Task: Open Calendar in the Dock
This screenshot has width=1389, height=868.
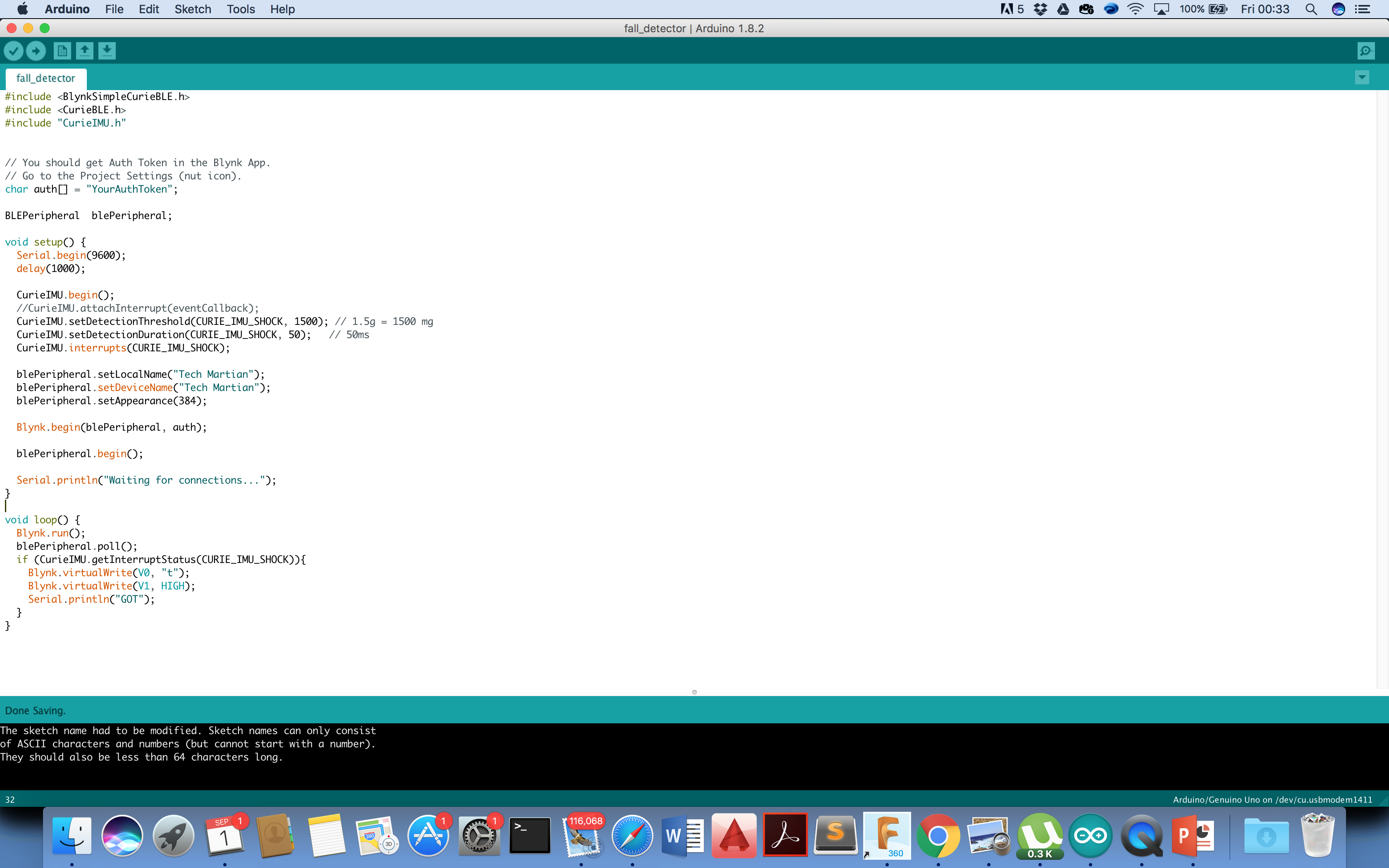Action: pos(224,836)
